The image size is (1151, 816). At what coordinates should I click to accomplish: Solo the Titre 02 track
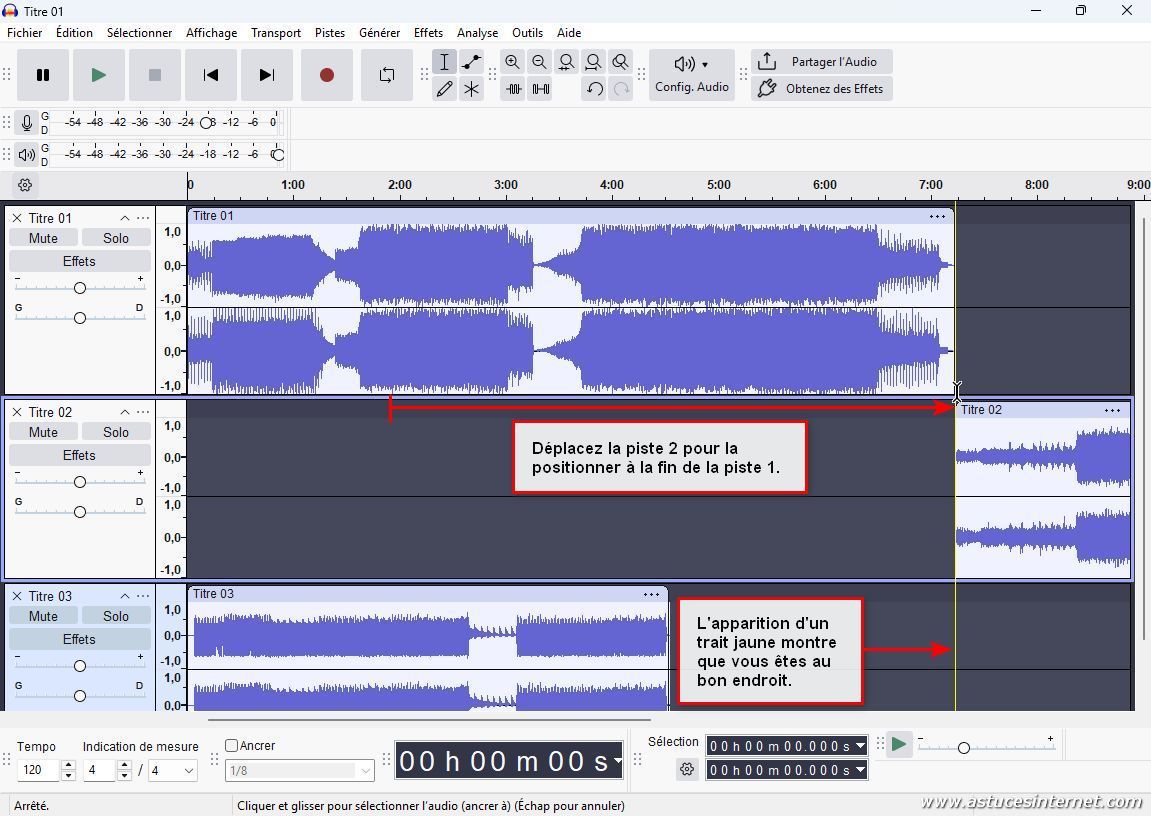[116, 432]
